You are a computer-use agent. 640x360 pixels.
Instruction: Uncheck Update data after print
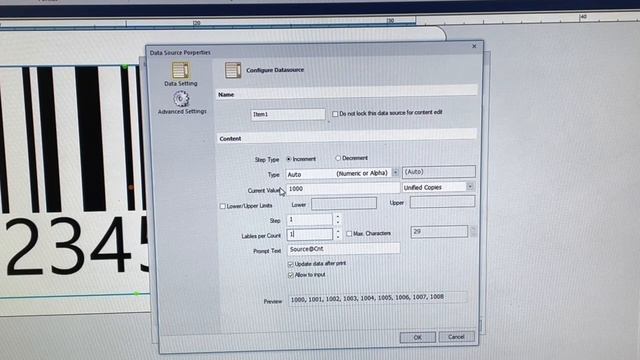point(291,264)
